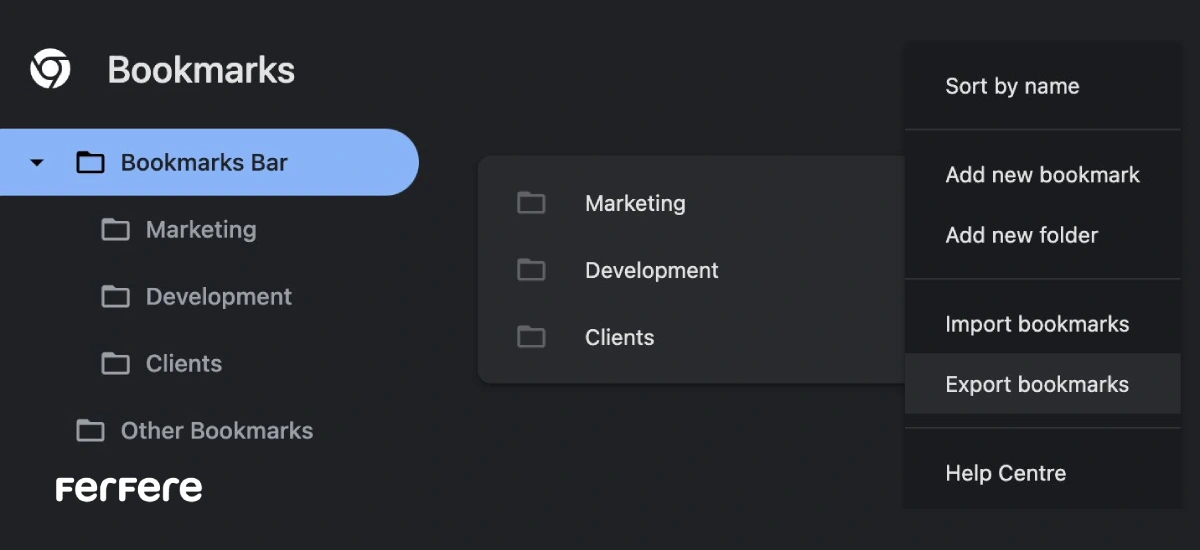
Task: Click the sidebar Development folder icon
Action: coord(115,297)
